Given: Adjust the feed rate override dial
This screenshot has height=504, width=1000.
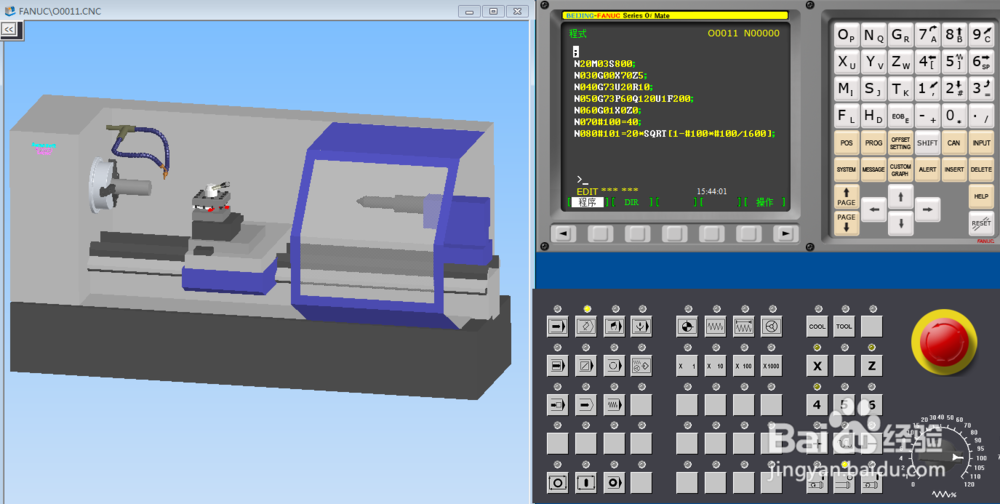Looking at the screenshot, I should coord(939,457).
